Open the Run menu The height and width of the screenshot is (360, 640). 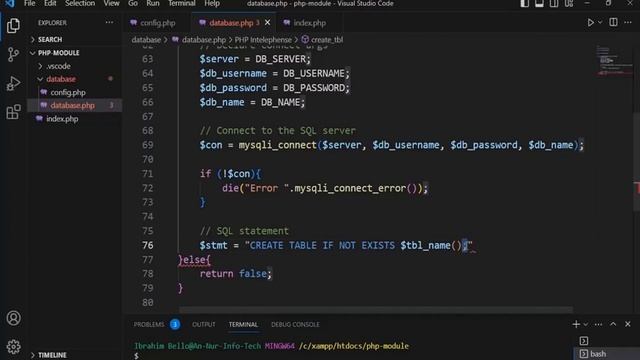coord(153,4)
